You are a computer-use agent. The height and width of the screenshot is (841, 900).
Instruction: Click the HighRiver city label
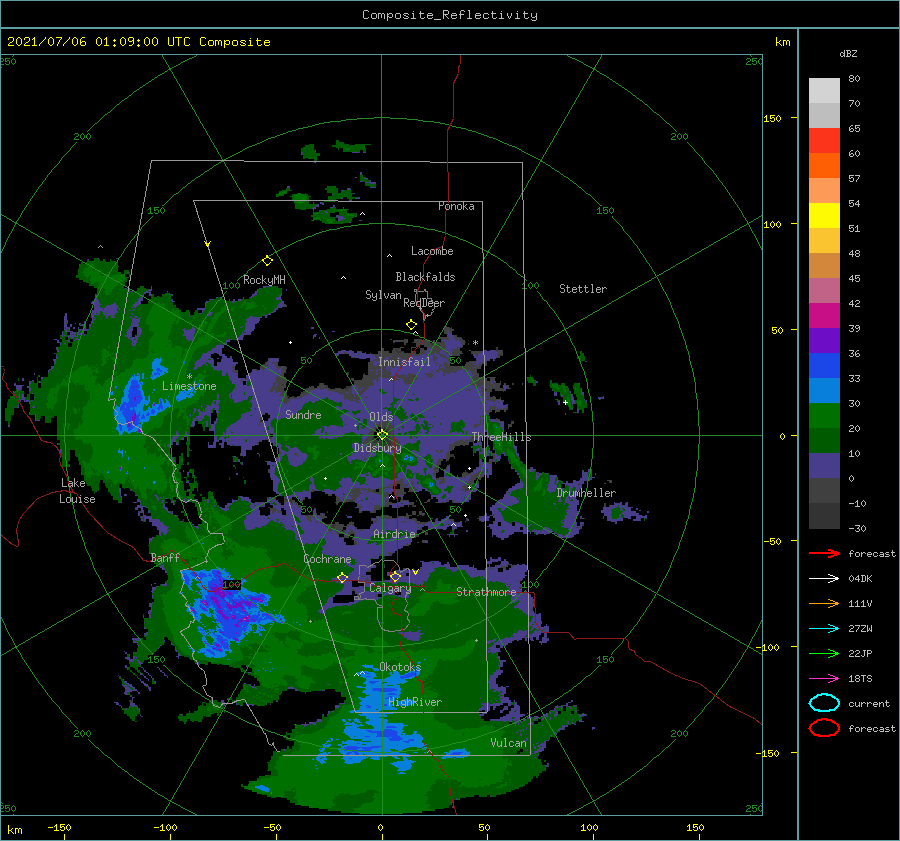tap(415, 702)
